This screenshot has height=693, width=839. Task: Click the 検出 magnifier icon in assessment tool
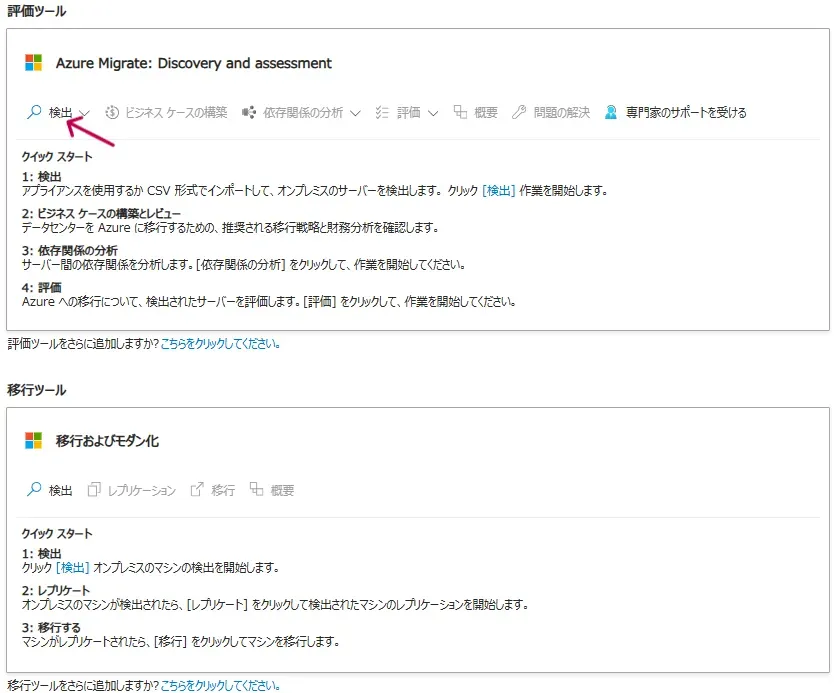34,112
